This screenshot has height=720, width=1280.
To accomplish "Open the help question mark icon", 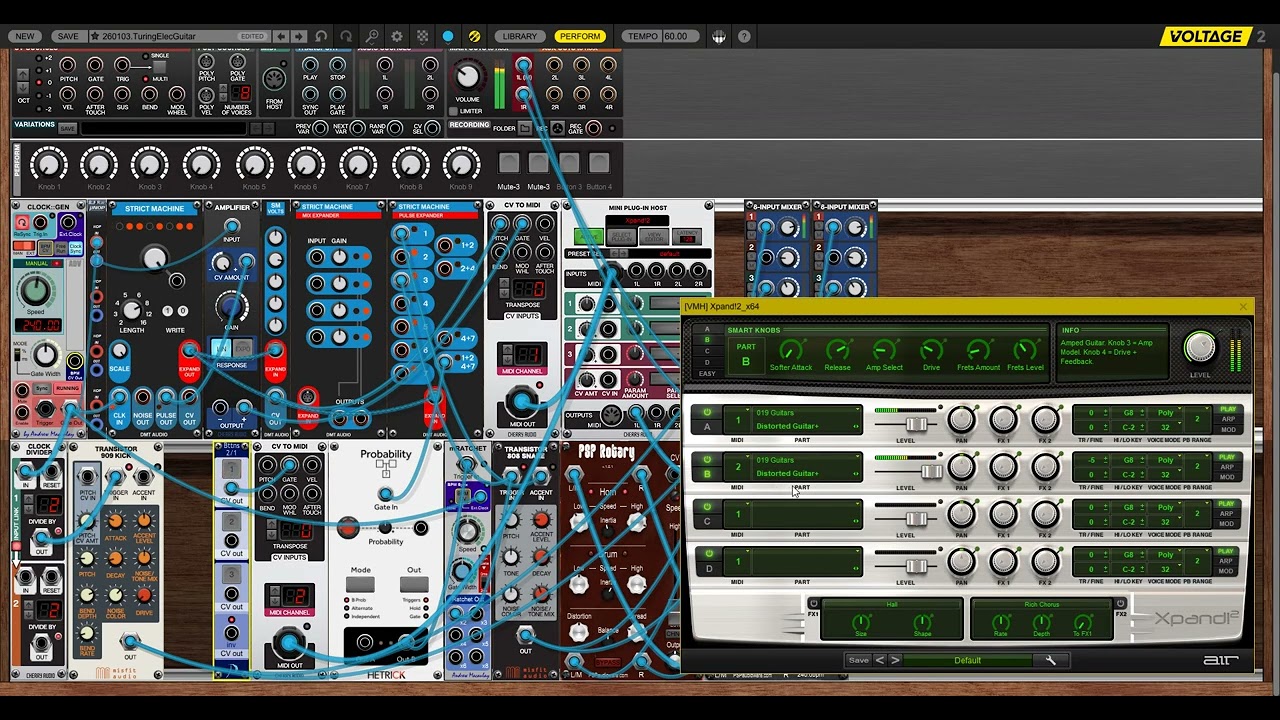I will 745,36.
